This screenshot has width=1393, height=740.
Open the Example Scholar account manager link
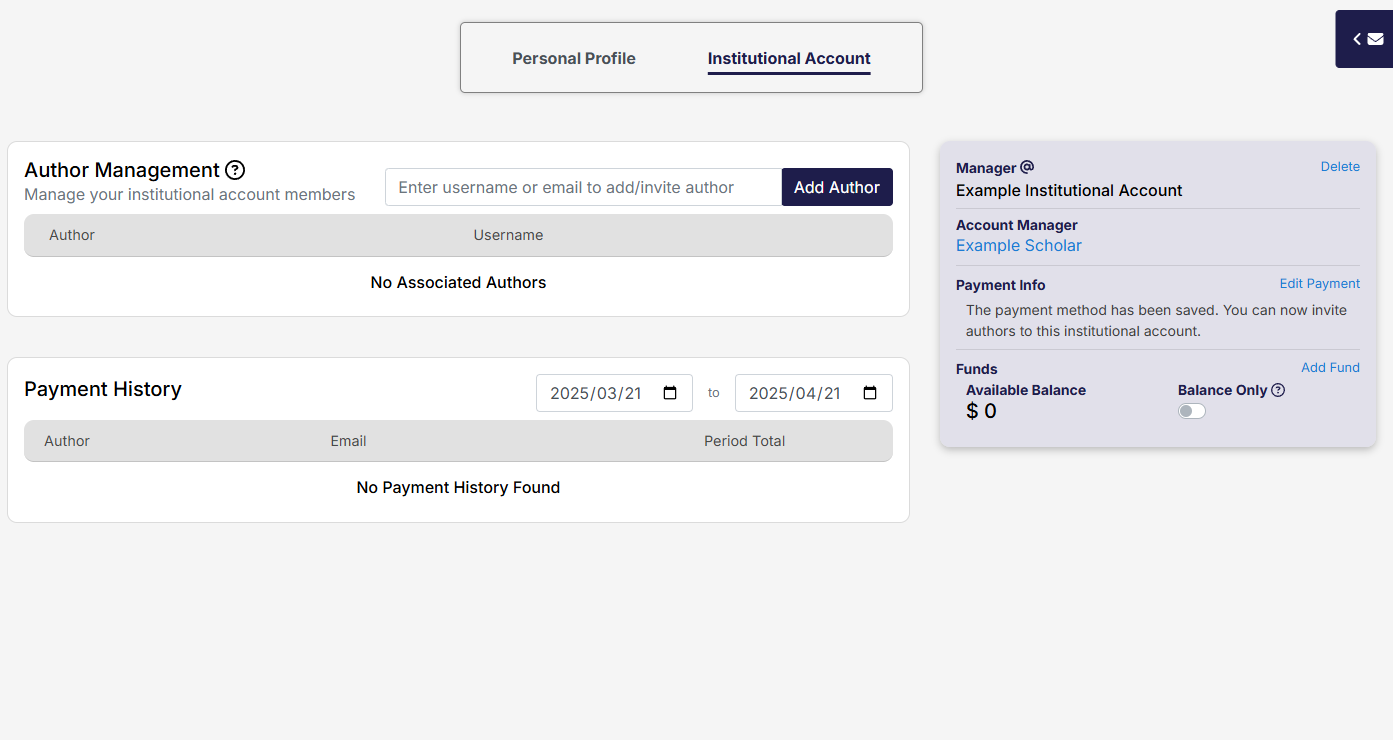pyautogui.click(x=1018, y=246)
